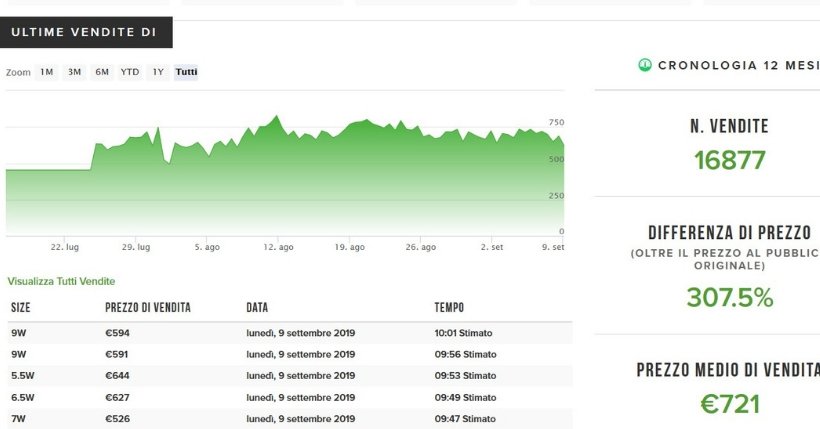Open Visualizza Tutti Vendite link
820x429 pixels.
pyautogui.click(x=61, y=281)
